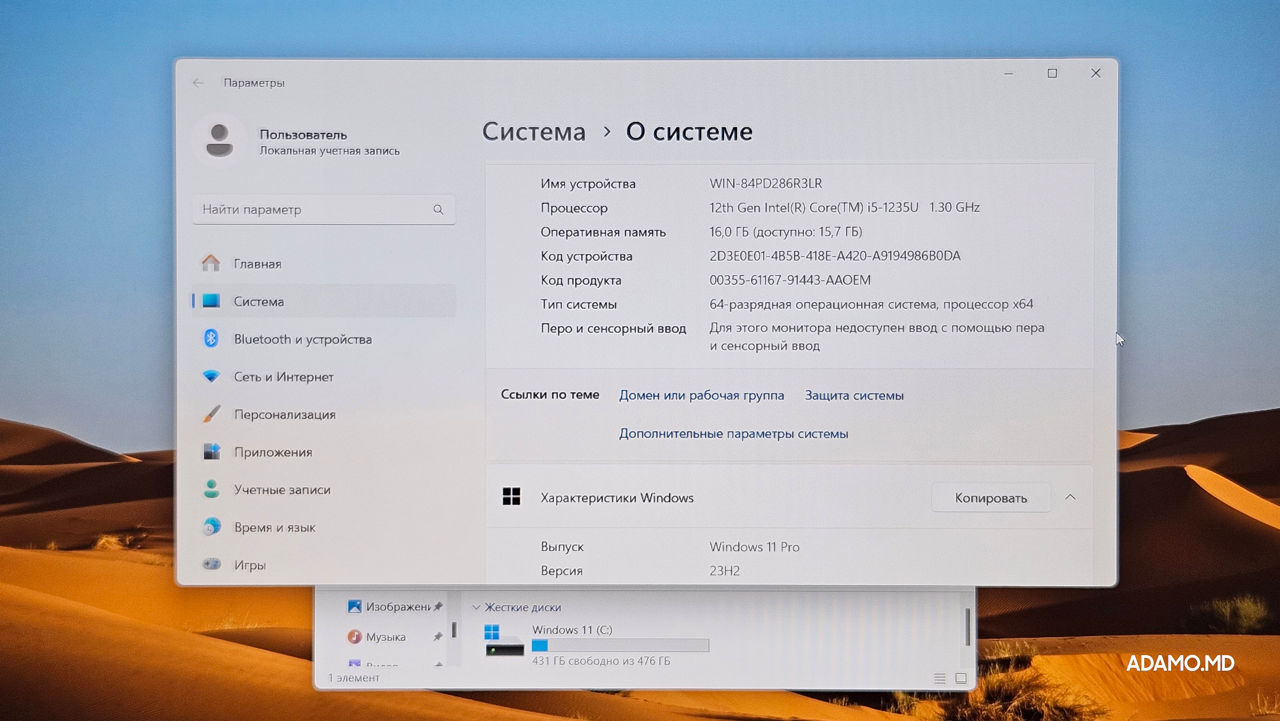This screenshot has height=721, width=1280.
Task: Open Главная in the settings sidebar
Action: 324,264
